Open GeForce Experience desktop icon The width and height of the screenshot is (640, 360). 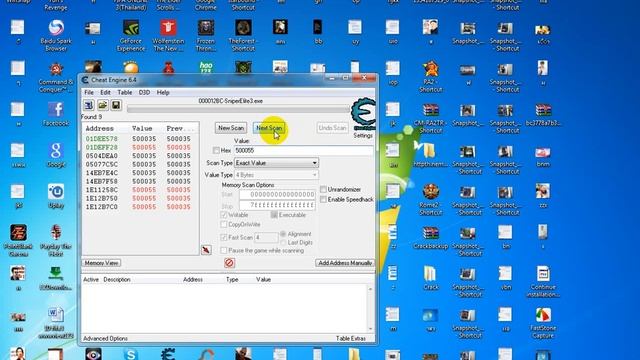pyautogui.click(x=131, y=36)
